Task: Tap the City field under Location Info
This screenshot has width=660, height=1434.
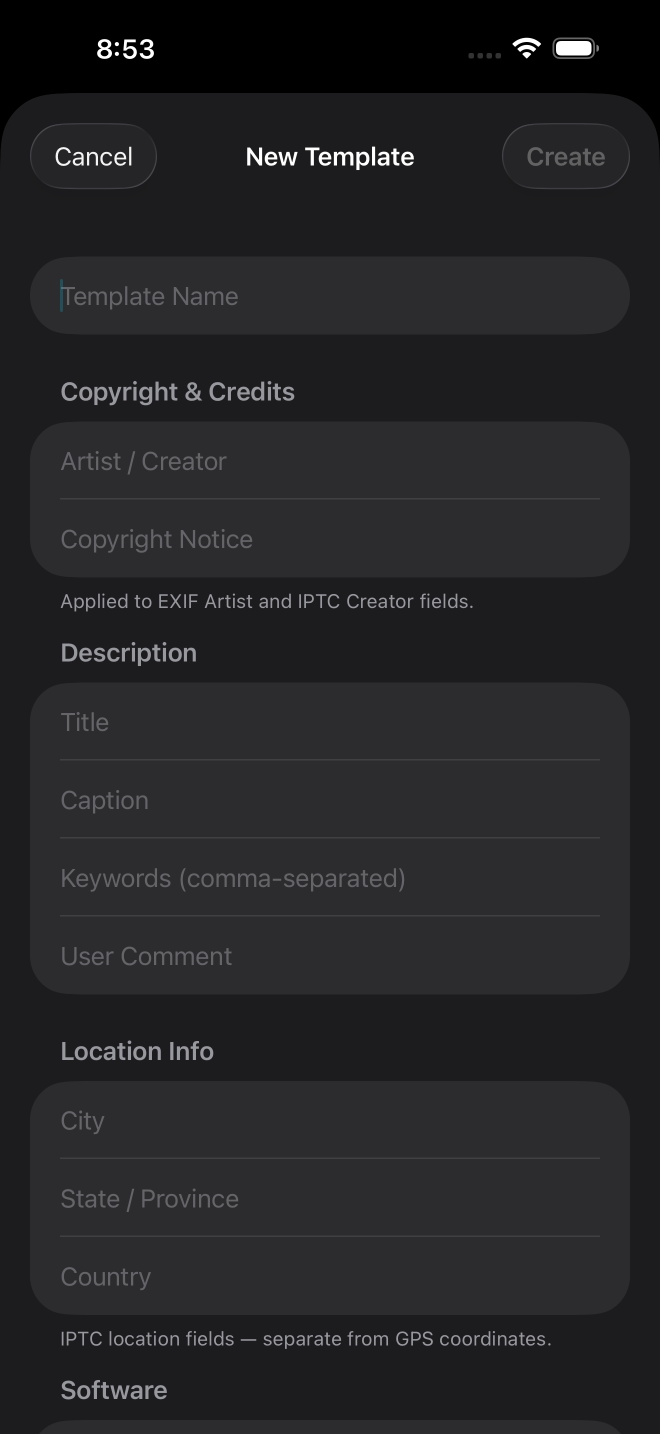Action: (x=330, y=1120)
